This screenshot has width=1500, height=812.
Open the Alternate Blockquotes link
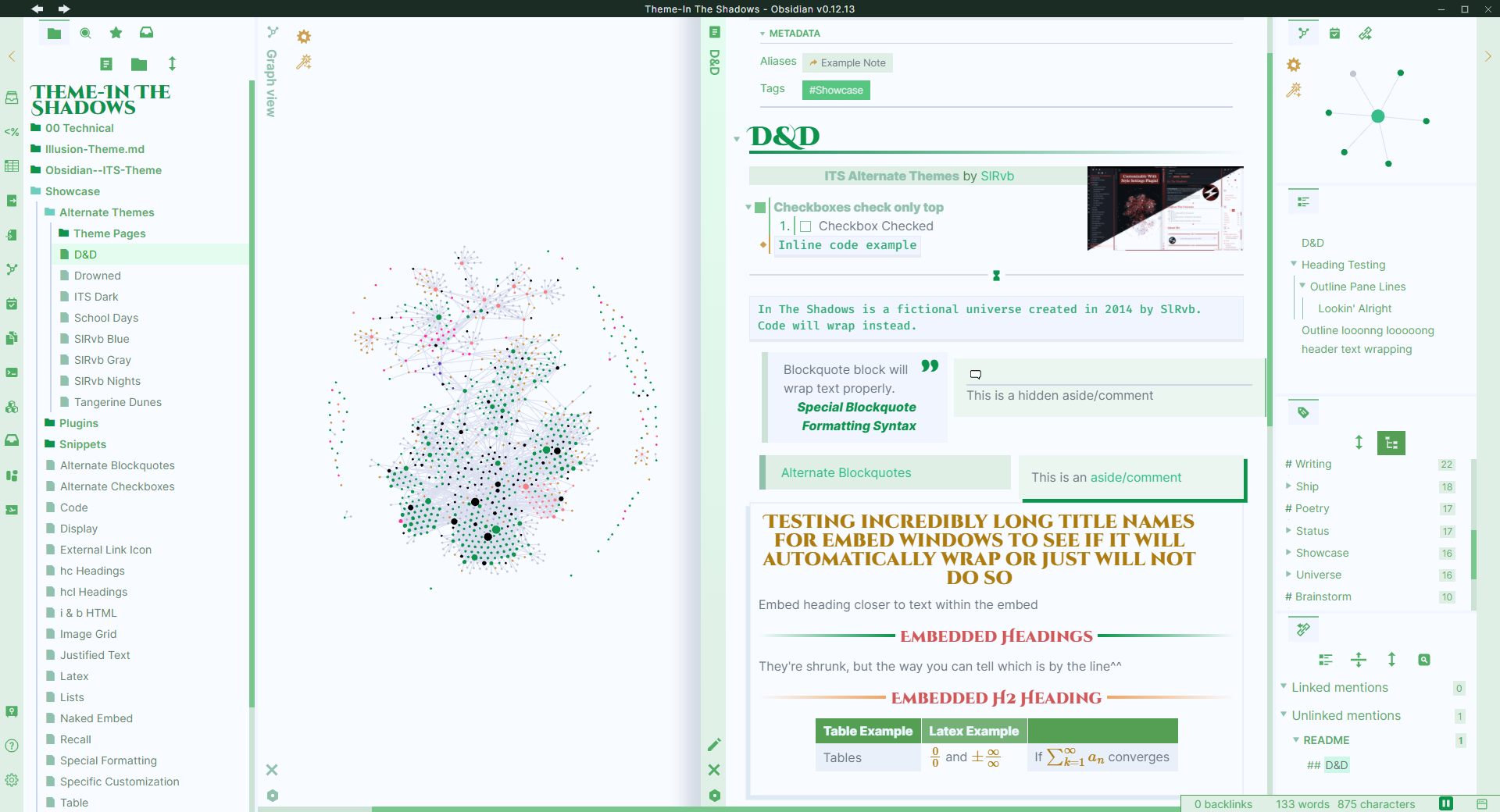846,472
